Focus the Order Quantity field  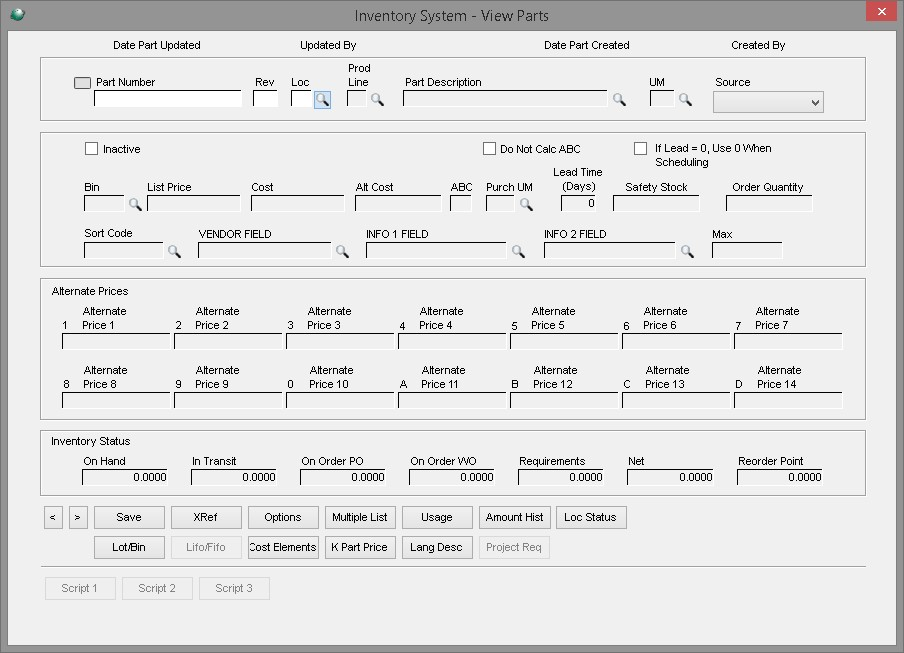[769, 203]
